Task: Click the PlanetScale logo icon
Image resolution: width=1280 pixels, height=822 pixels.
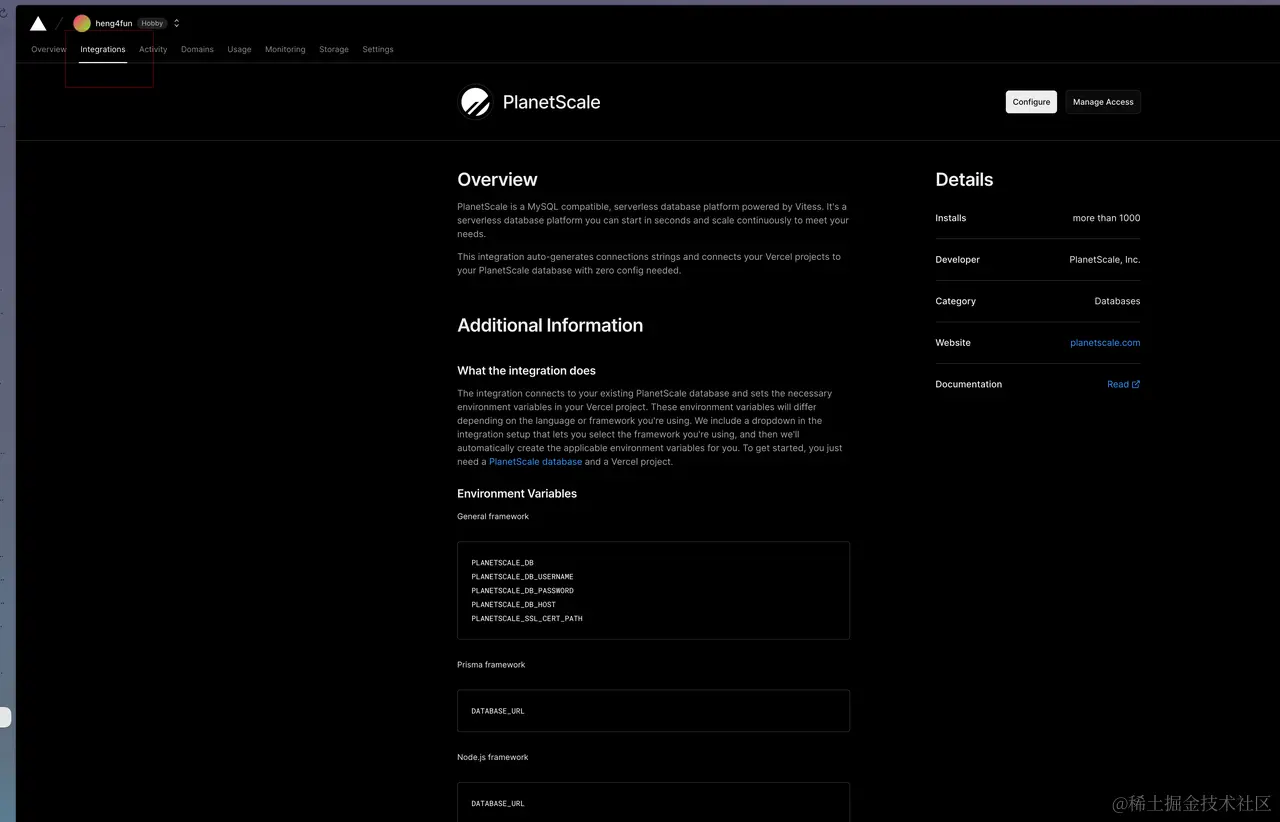Action: coord(476,102)
